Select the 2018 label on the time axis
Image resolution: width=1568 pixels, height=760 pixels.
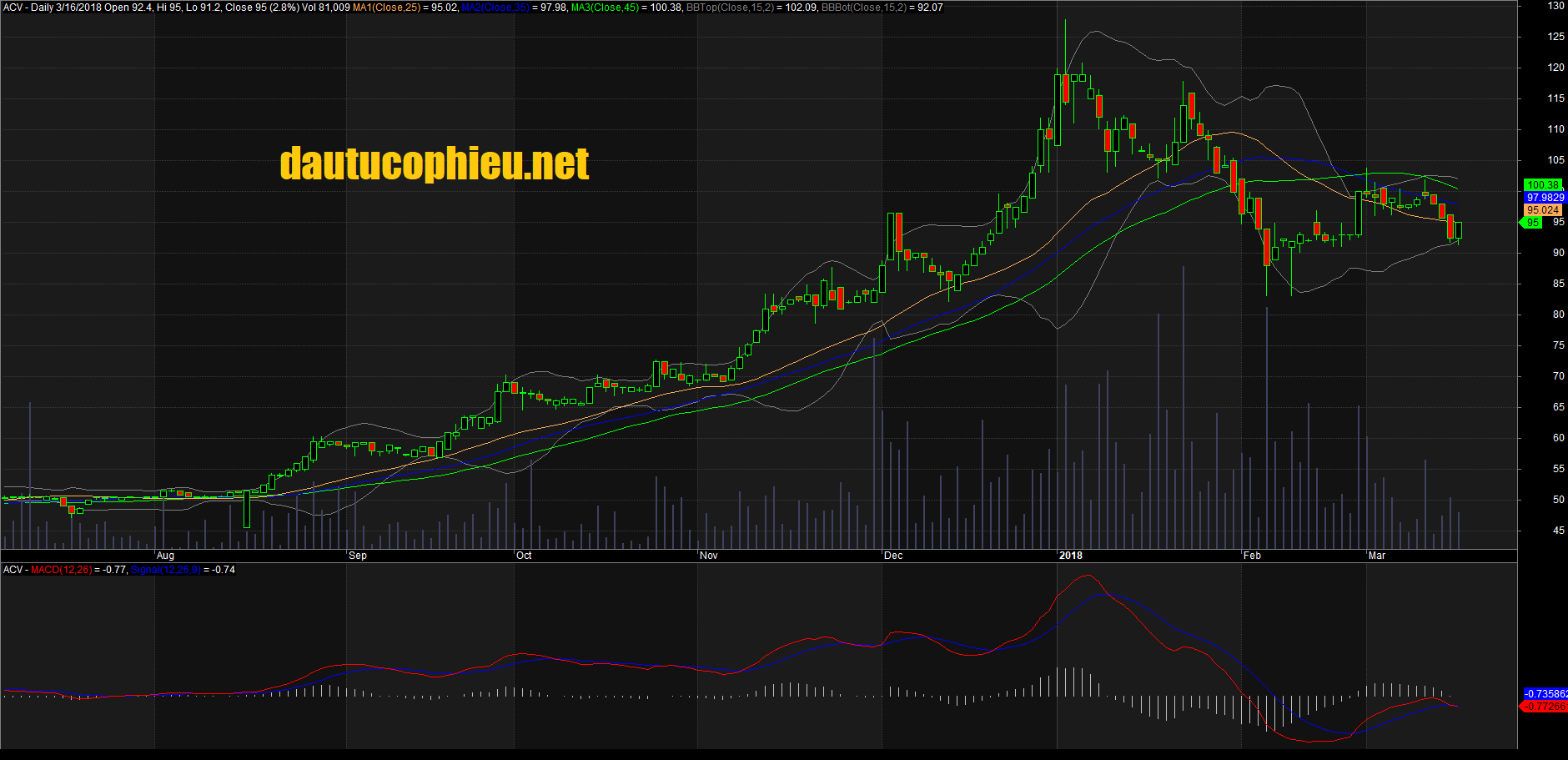pos(1070,556)
